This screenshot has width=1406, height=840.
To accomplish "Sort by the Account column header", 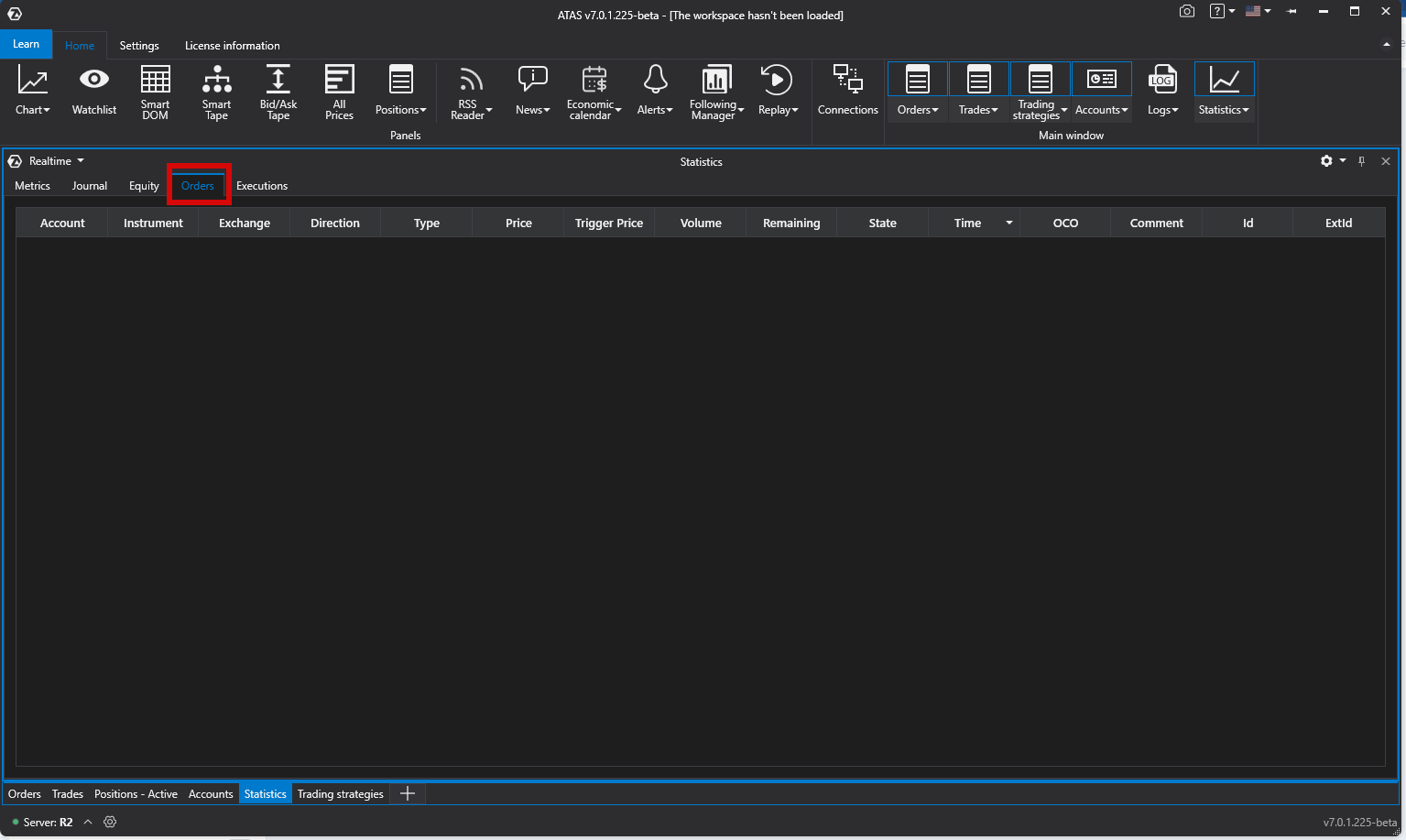I will pos(62,224).
